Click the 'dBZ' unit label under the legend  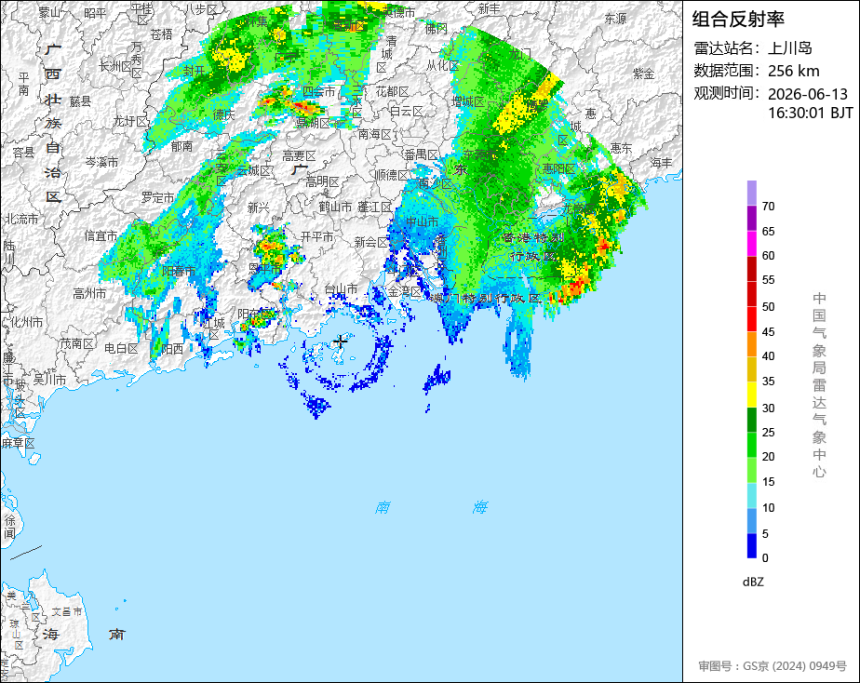pyautogui.click(x=752, y=582)
